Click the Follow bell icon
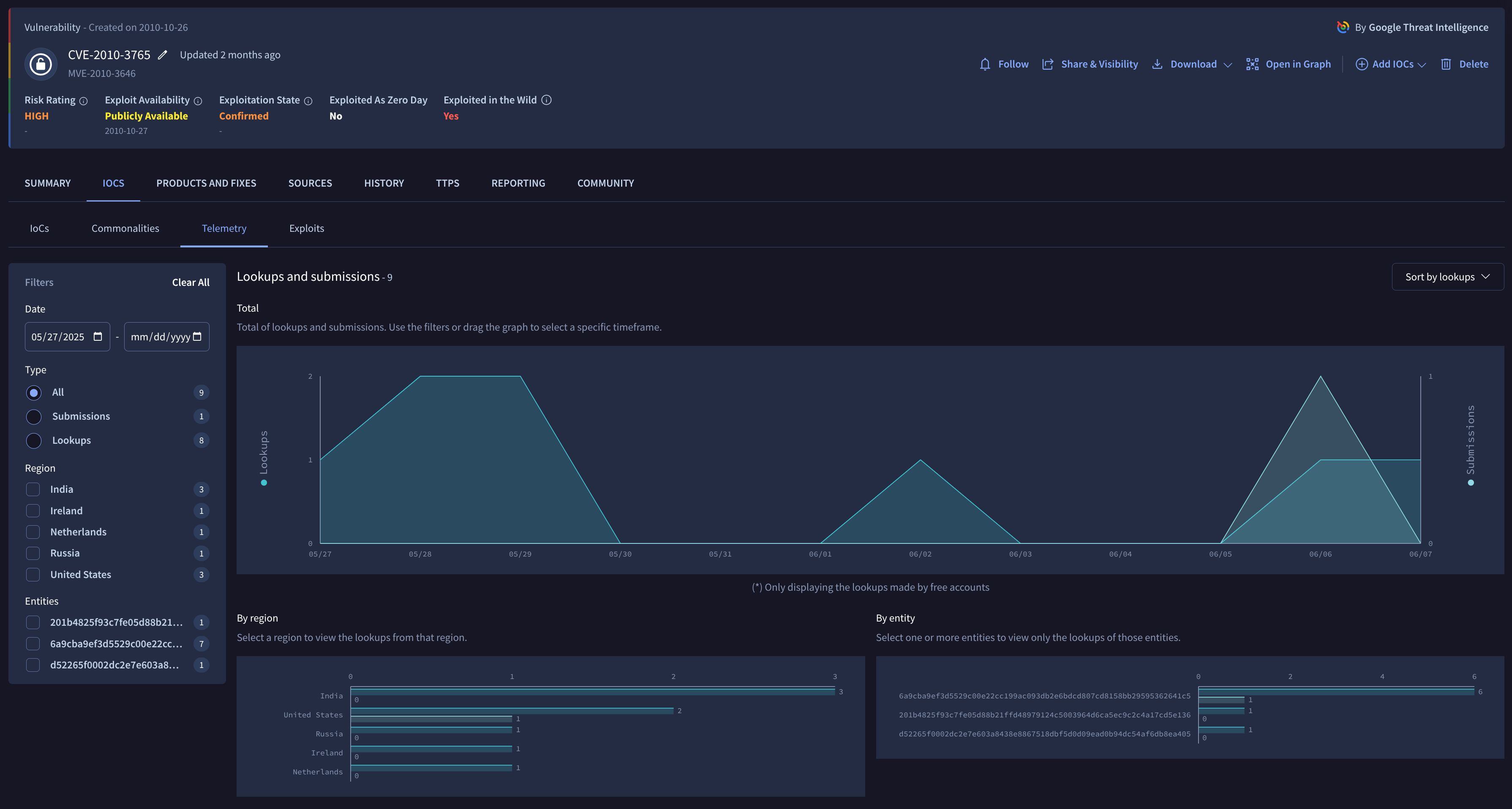The width and height of the screenshot is (1512, 809). click(x=985, y=65)
